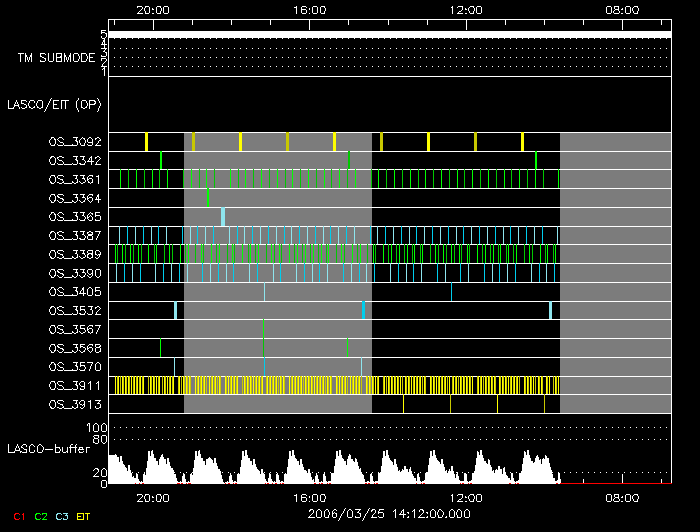This screenshot has width=700, height=532.
Task: Click the 20:00 label on top axis
Action: [x=152, y=9]
